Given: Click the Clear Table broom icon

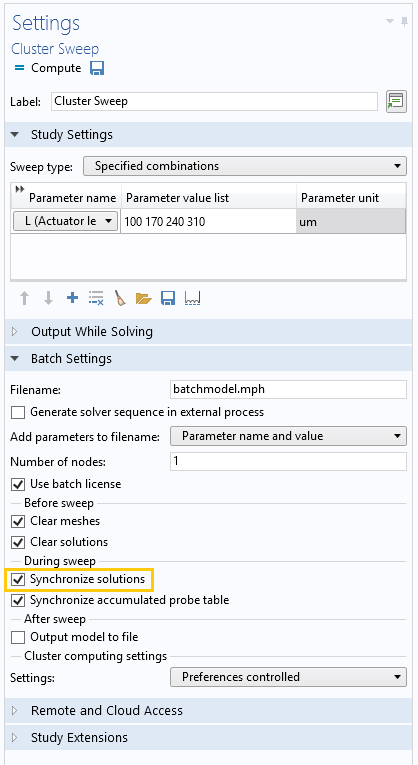Looking at the screenshot, I should pyautogui.click(x=120, y=298).
